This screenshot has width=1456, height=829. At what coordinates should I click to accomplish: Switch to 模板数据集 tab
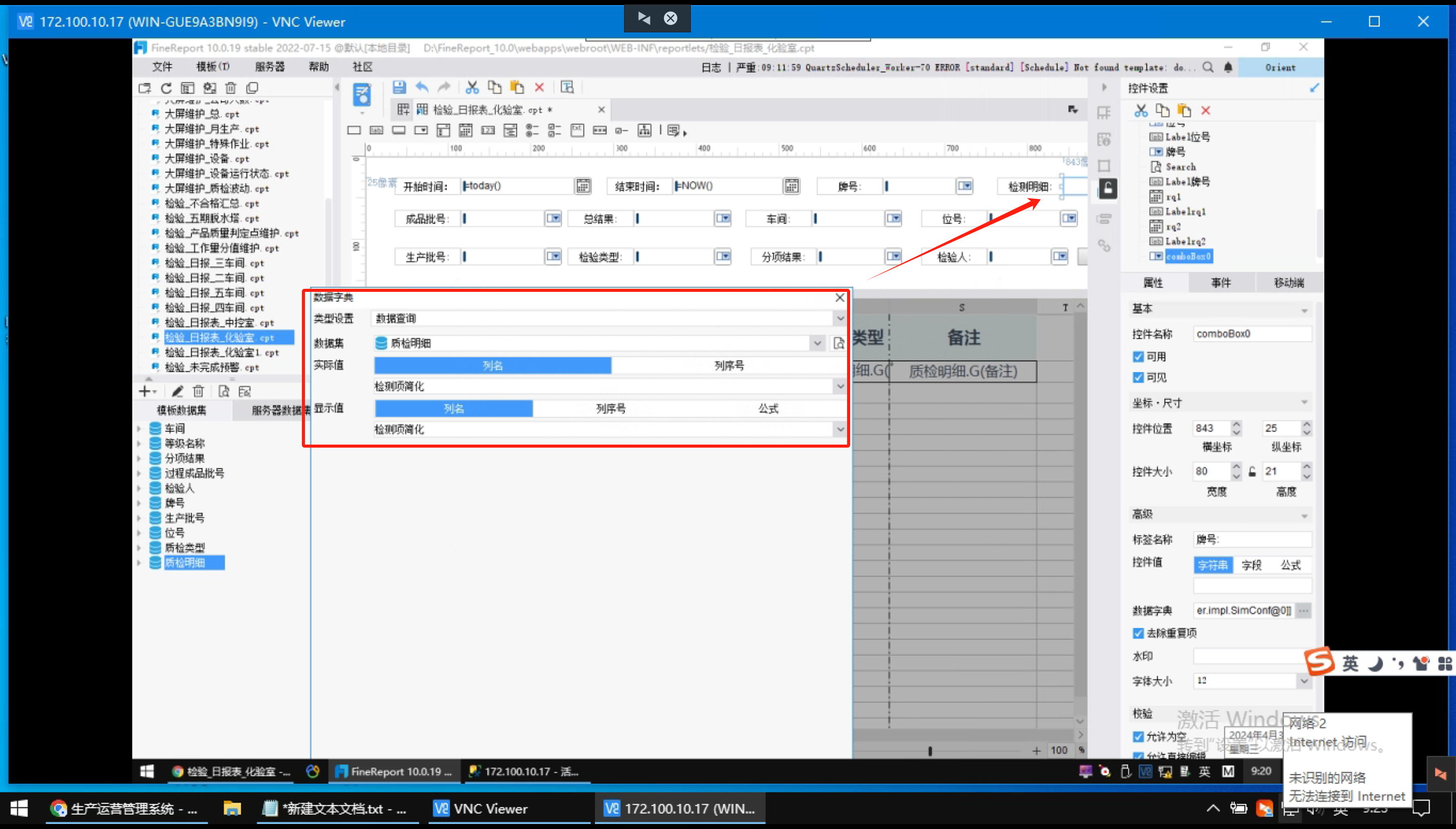(182, 410)
